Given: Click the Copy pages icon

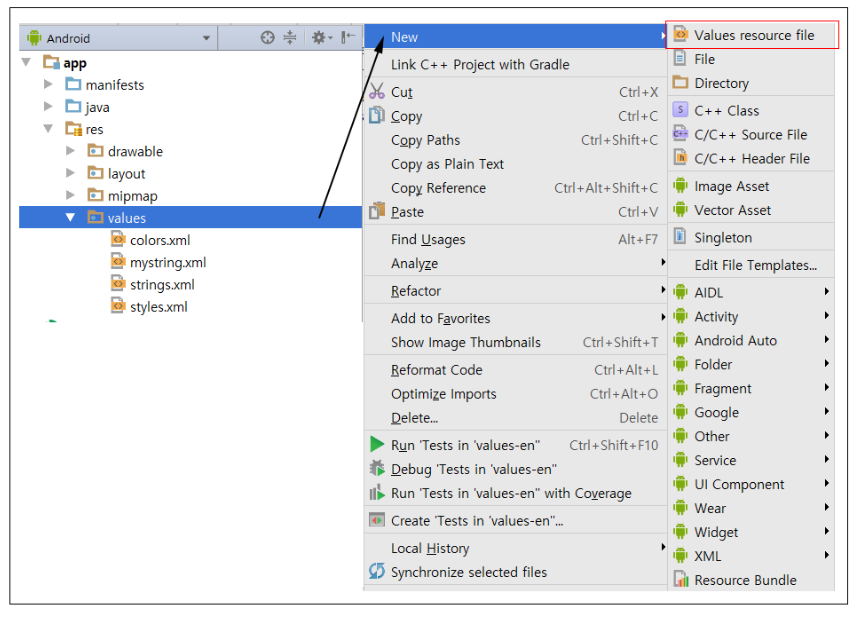Looking at the screenshot, I should (377, 115).
